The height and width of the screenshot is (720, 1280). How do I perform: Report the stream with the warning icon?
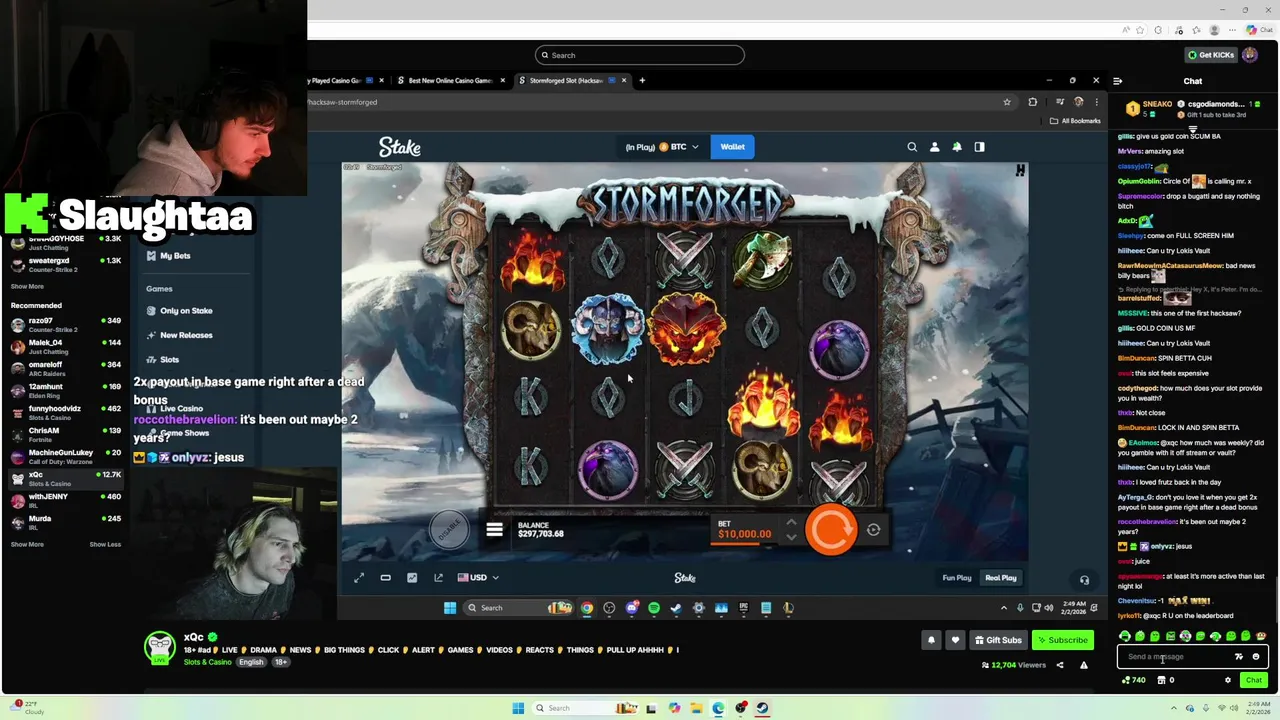[1083, 665]
